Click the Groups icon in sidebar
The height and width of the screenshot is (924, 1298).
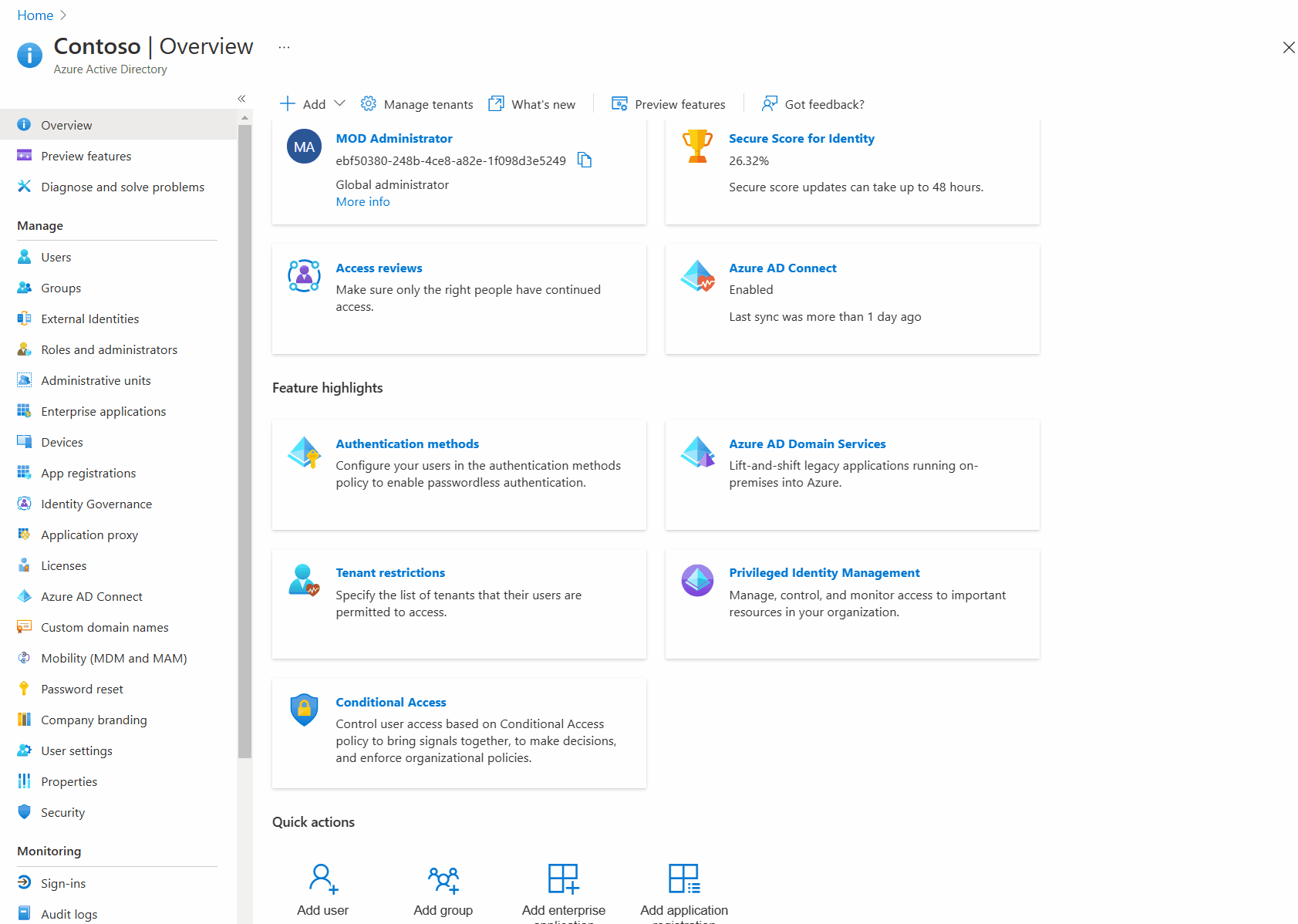[x=25, y=288]
